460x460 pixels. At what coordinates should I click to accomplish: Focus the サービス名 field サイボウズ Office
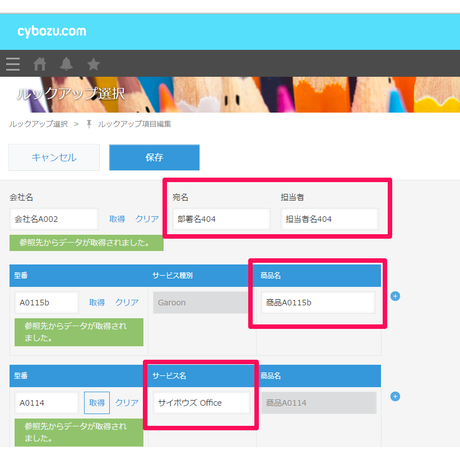click(x=201, y=403)
